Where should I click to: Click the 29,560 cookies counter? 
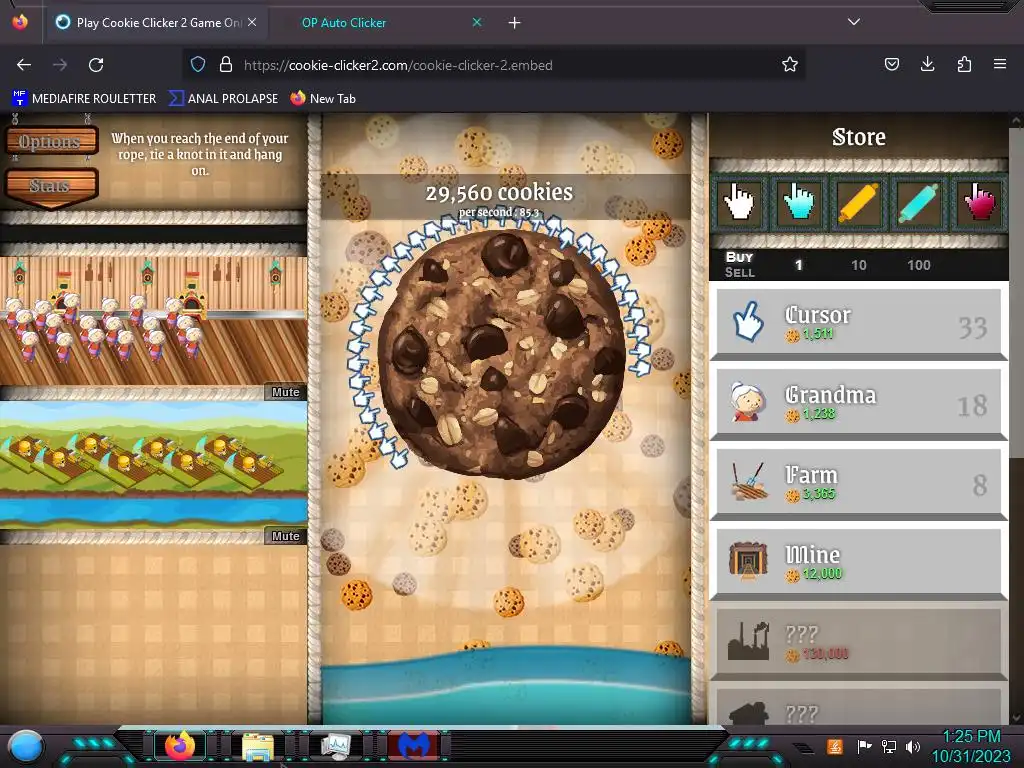coord(500,193)
